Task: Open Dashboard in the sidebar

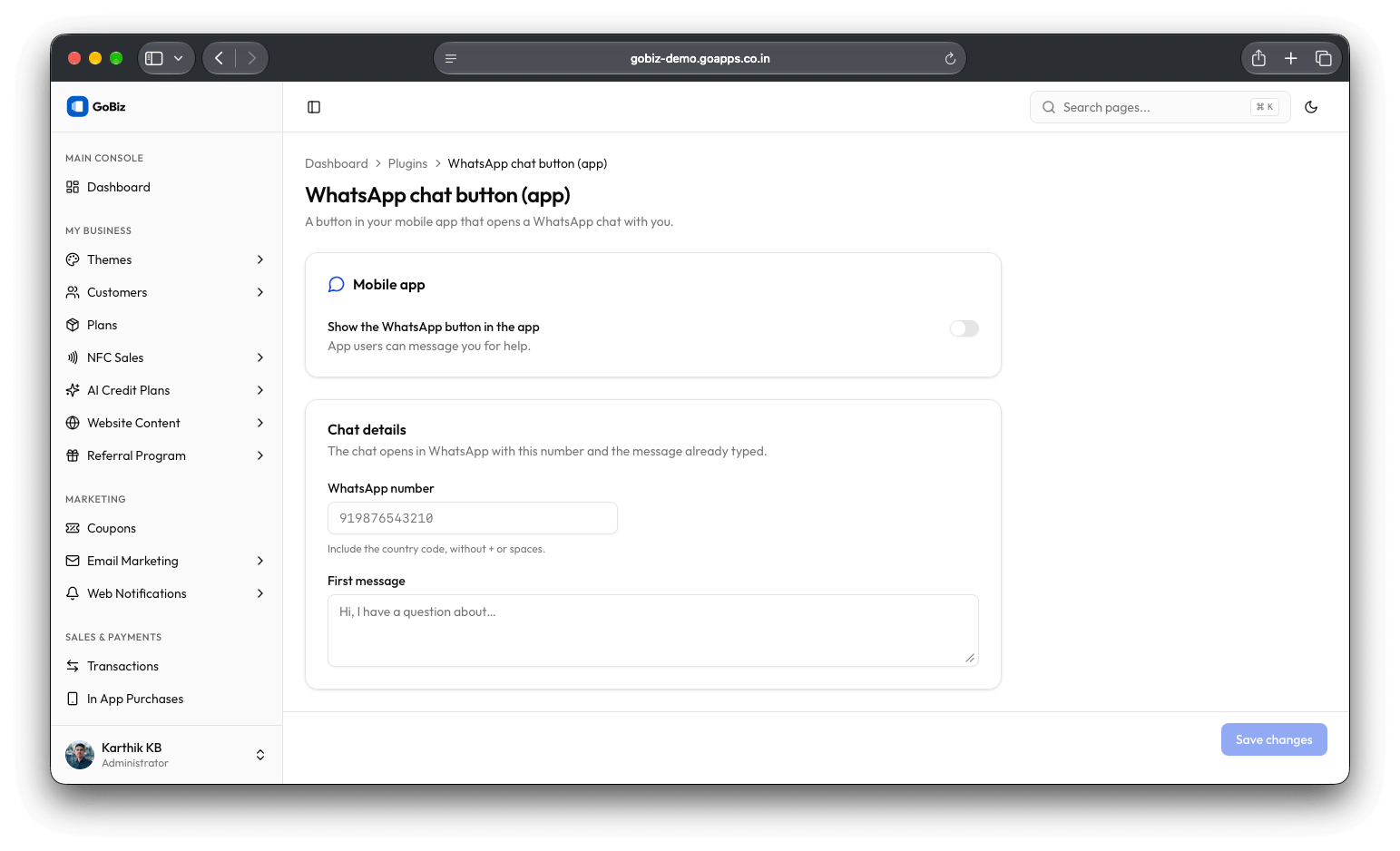Action: 166,187
